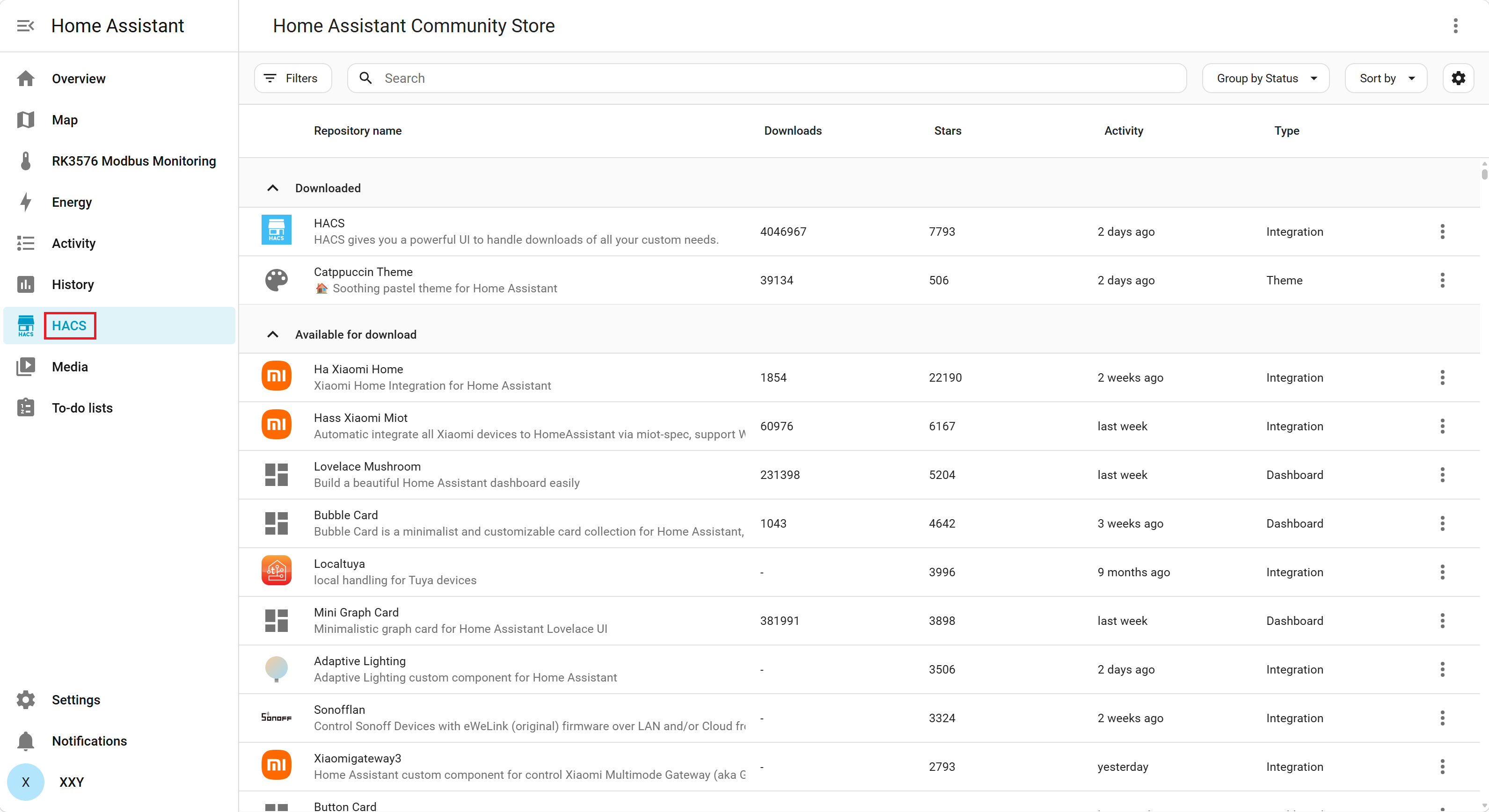Open the Sonofflan row options menu
1489x812 pixels.
tap(1442, 718)
